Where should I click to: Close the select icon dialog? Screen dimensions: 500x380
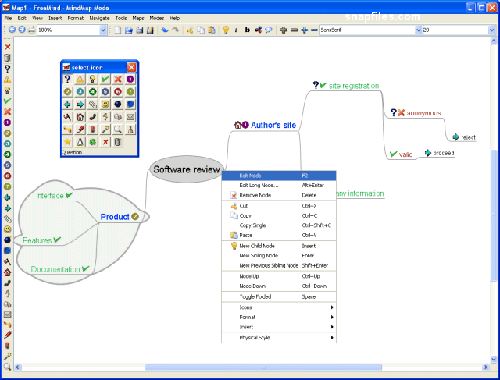tap(132, 67)
